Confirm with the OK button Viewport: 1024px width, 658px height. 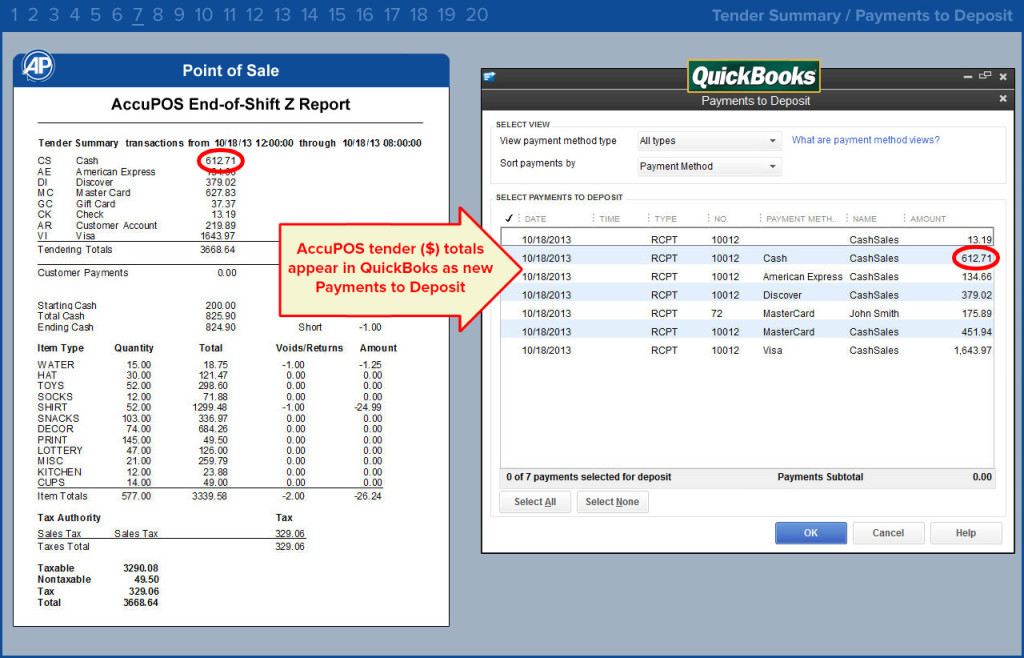tap(810, 533)
